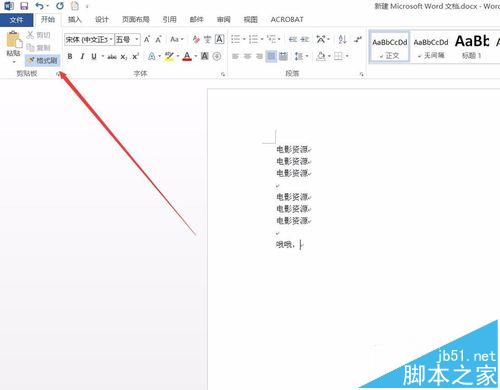This screenshot has width=500, height=390.
Task: Switch to the Design (设计) tab
Action: pos(102,20)
